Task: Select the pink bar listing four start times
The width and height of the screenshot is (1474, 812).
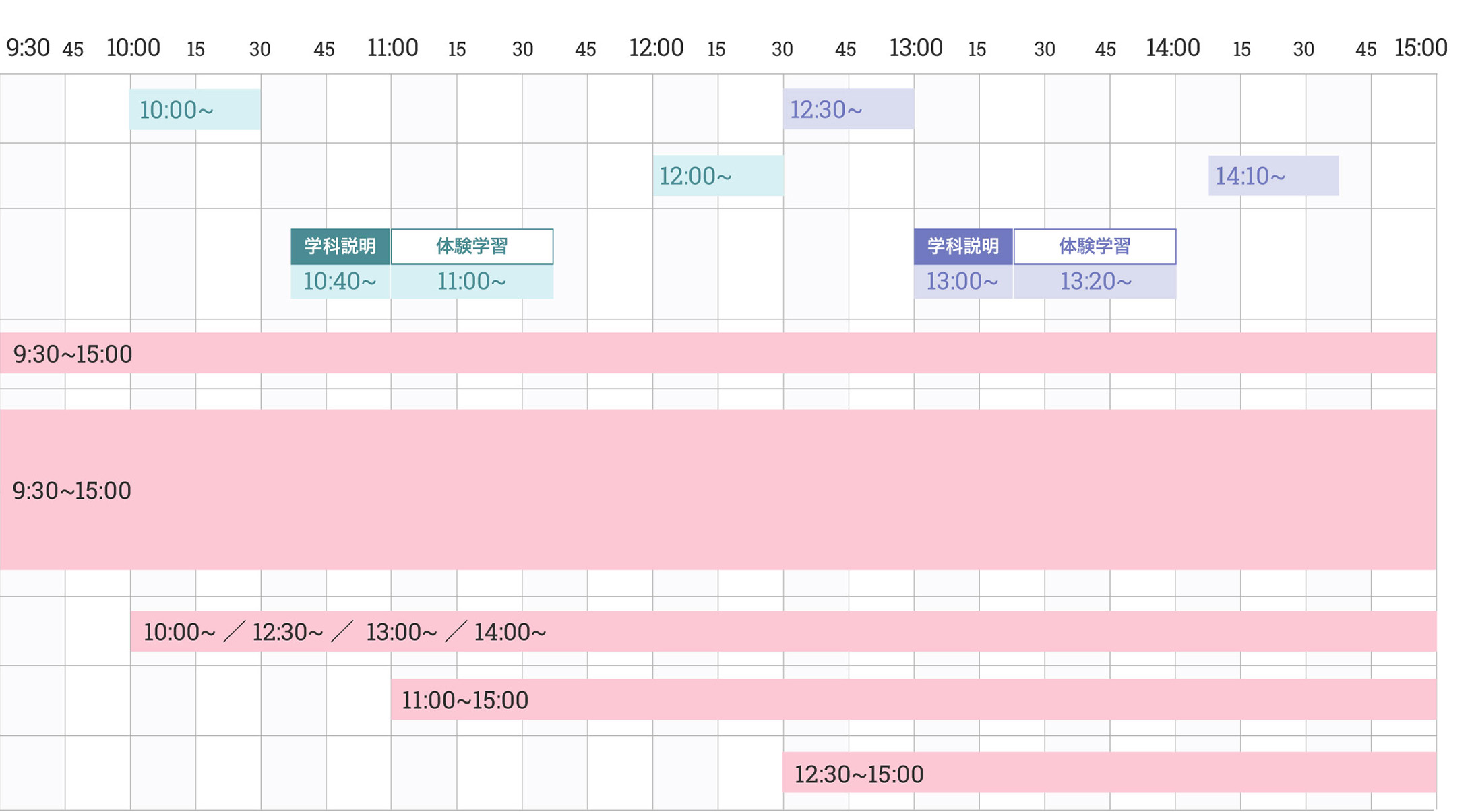Action: [782, 631]
